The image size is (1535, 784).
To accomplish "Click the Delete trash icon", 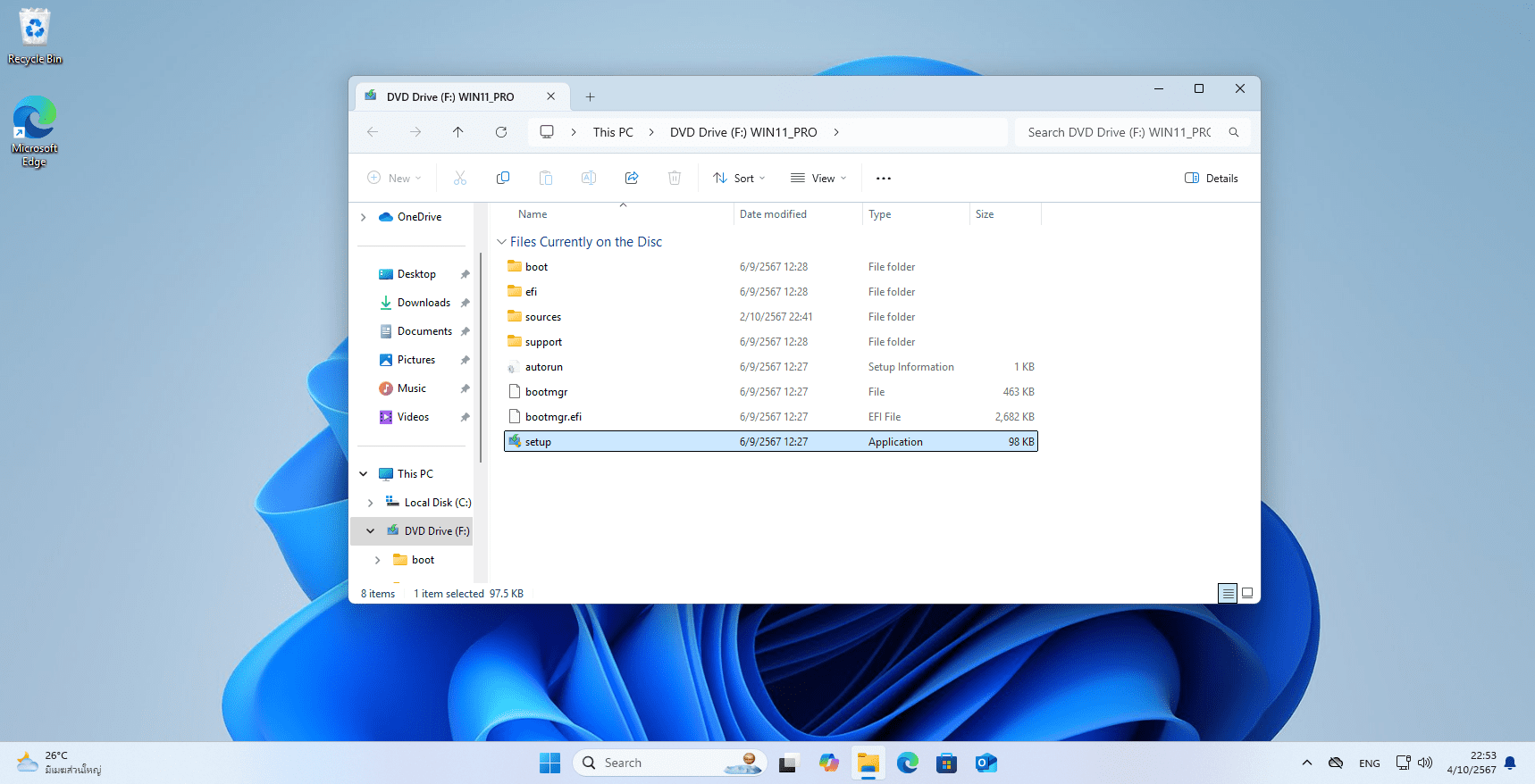I will (x=675, y=178).
